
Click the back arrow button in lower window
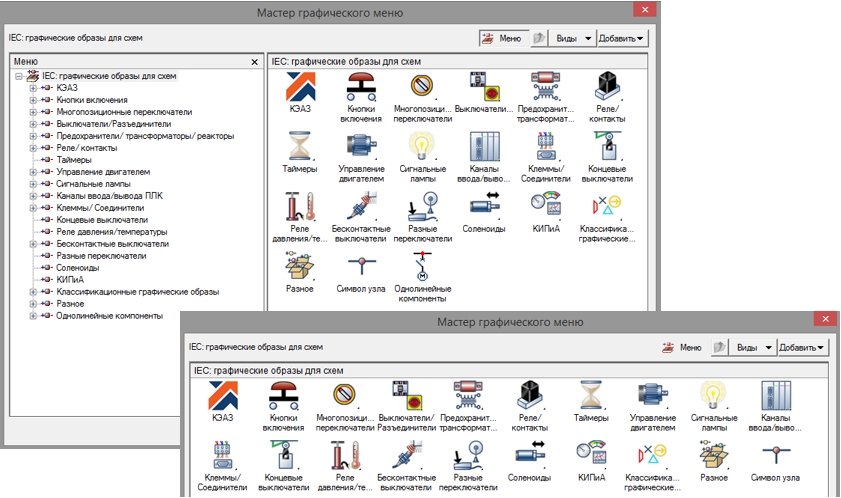coord(719,347)
